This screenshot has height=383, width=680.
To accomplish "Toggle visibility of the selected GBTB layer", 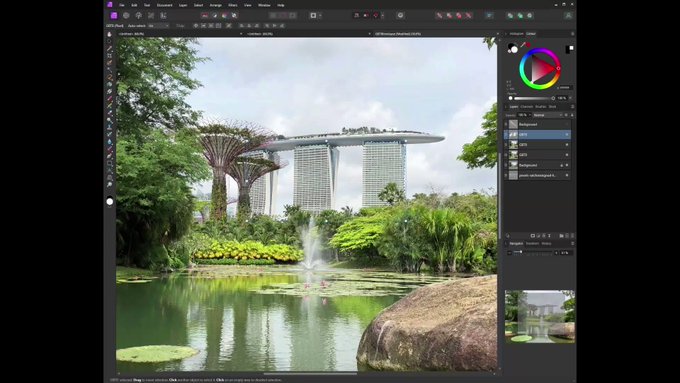I will pos(567,134).
